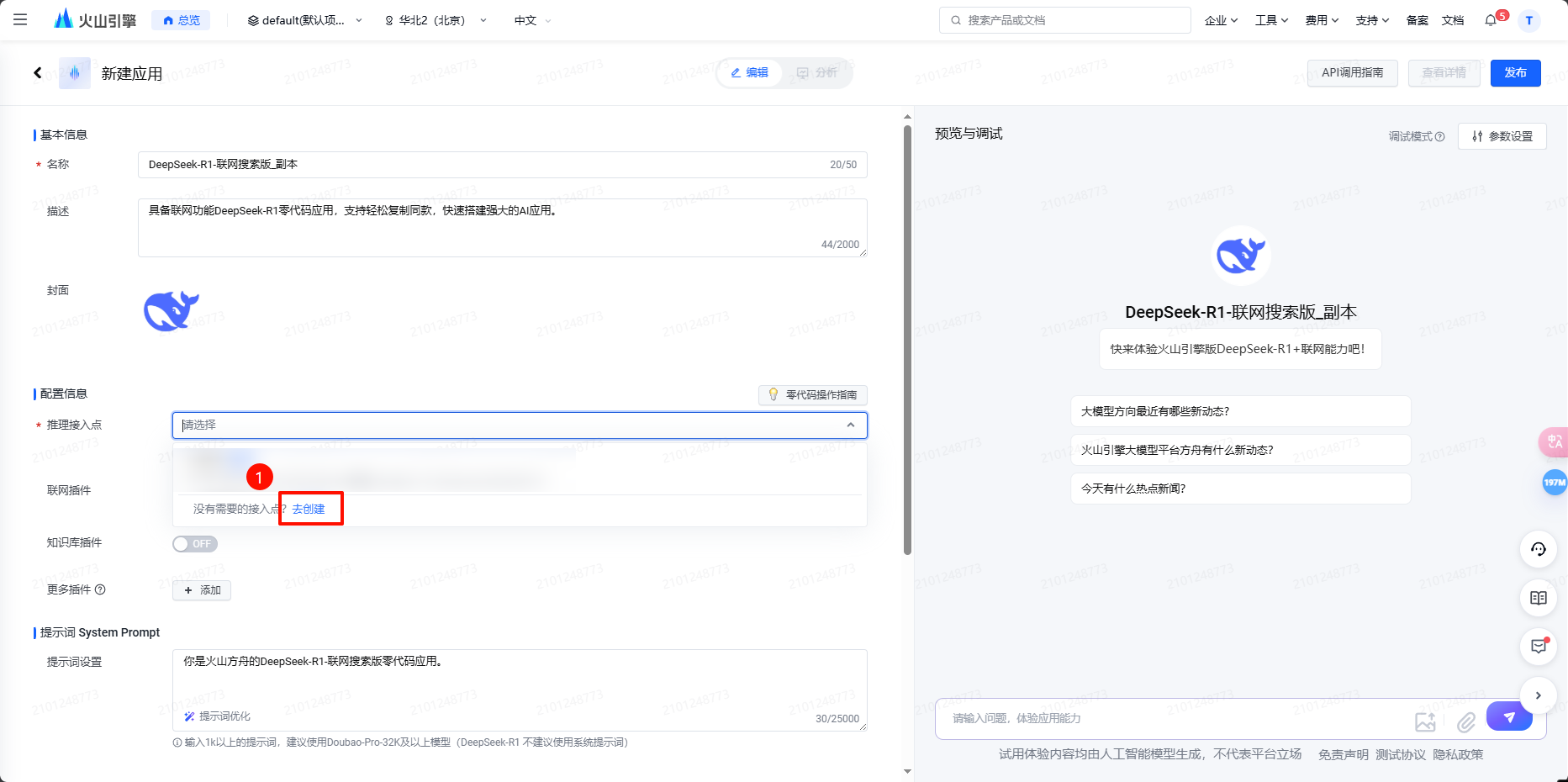Open the 文档 link

pos(1452,20)
